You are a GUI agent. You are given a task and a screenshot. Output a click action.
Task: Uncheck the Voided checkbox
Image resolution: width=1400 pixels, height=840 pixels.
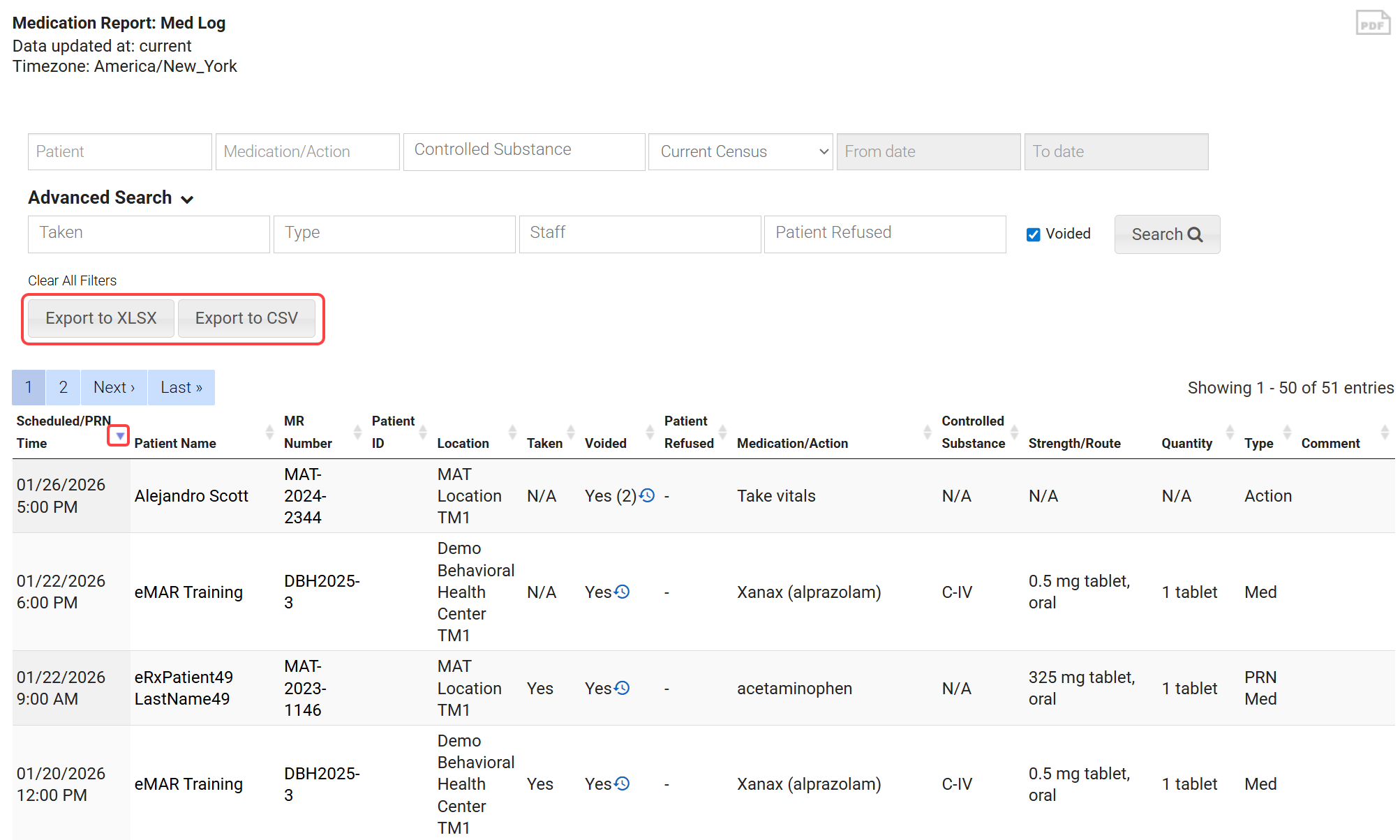[1034, 234]
